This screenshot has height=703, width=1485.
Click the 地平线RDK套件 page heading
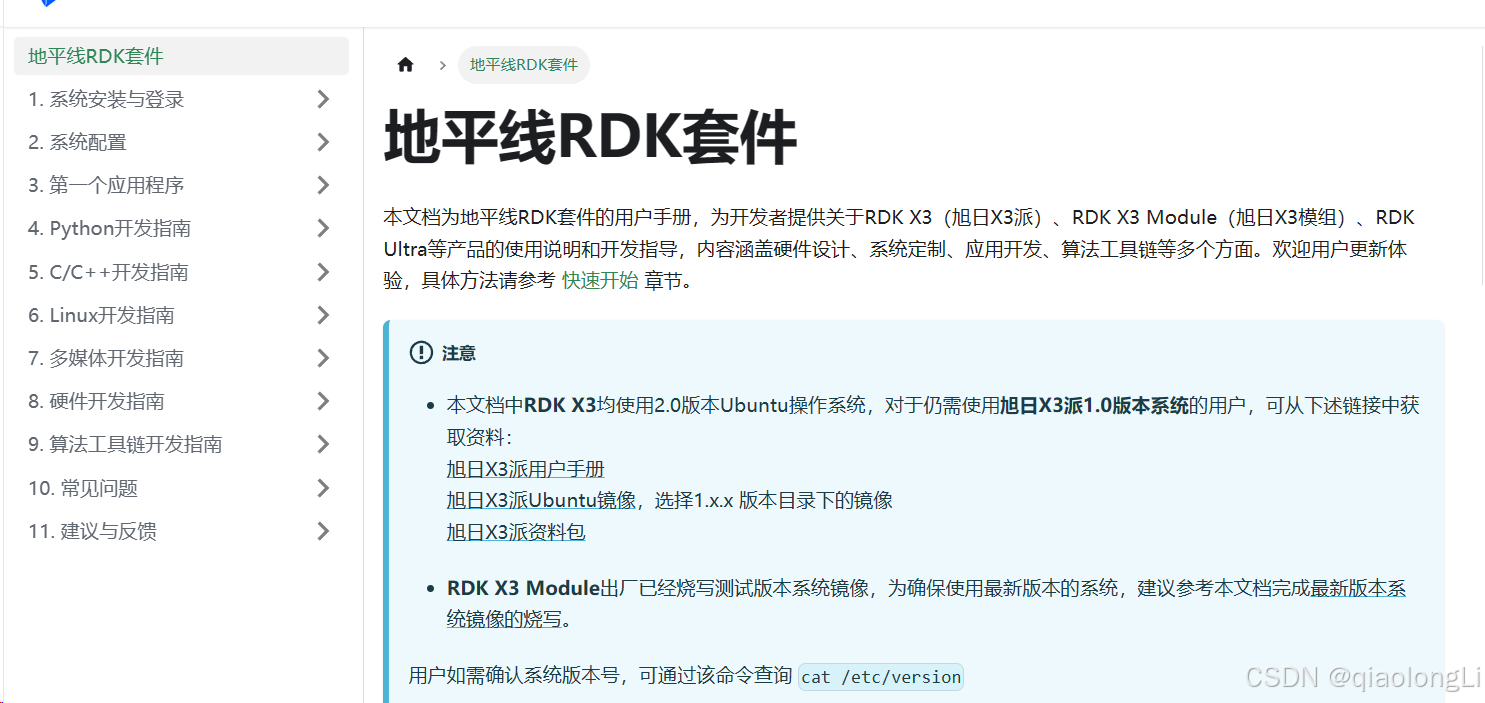(x=590, y=138)
